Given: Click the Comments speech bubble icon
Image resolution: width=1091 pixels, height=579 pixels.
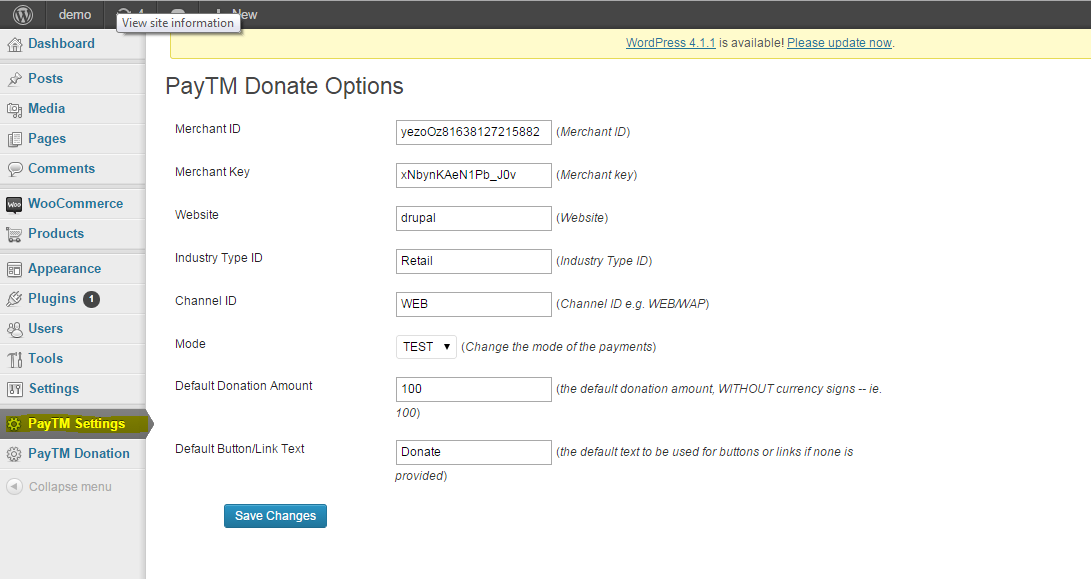Looking at the screenshot, I should (x=15, y=169).
